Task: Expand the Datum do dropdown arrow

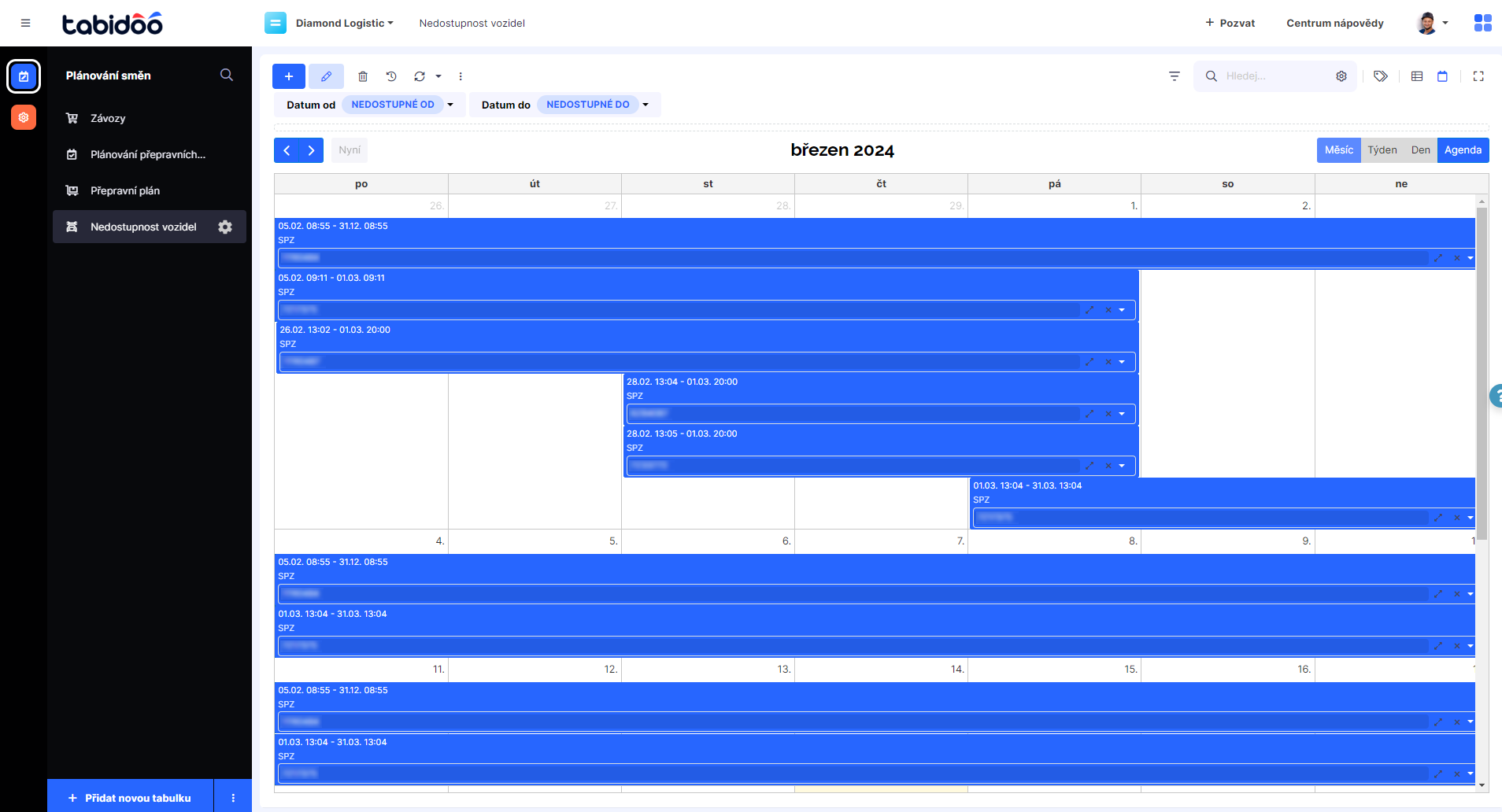Action: [646, 105]
